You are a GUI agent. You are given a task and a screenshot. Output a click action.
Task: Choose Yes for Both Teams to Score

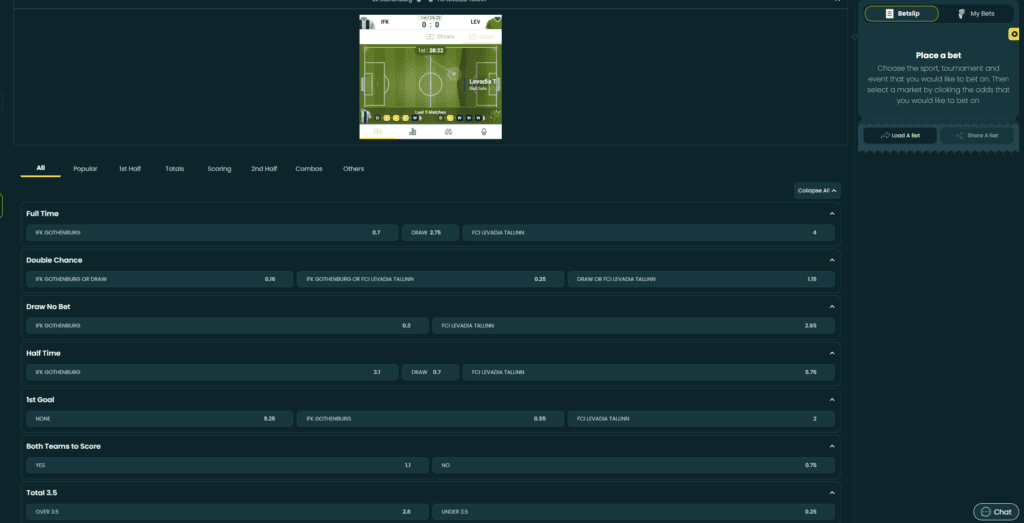click(x=227, y=466)
